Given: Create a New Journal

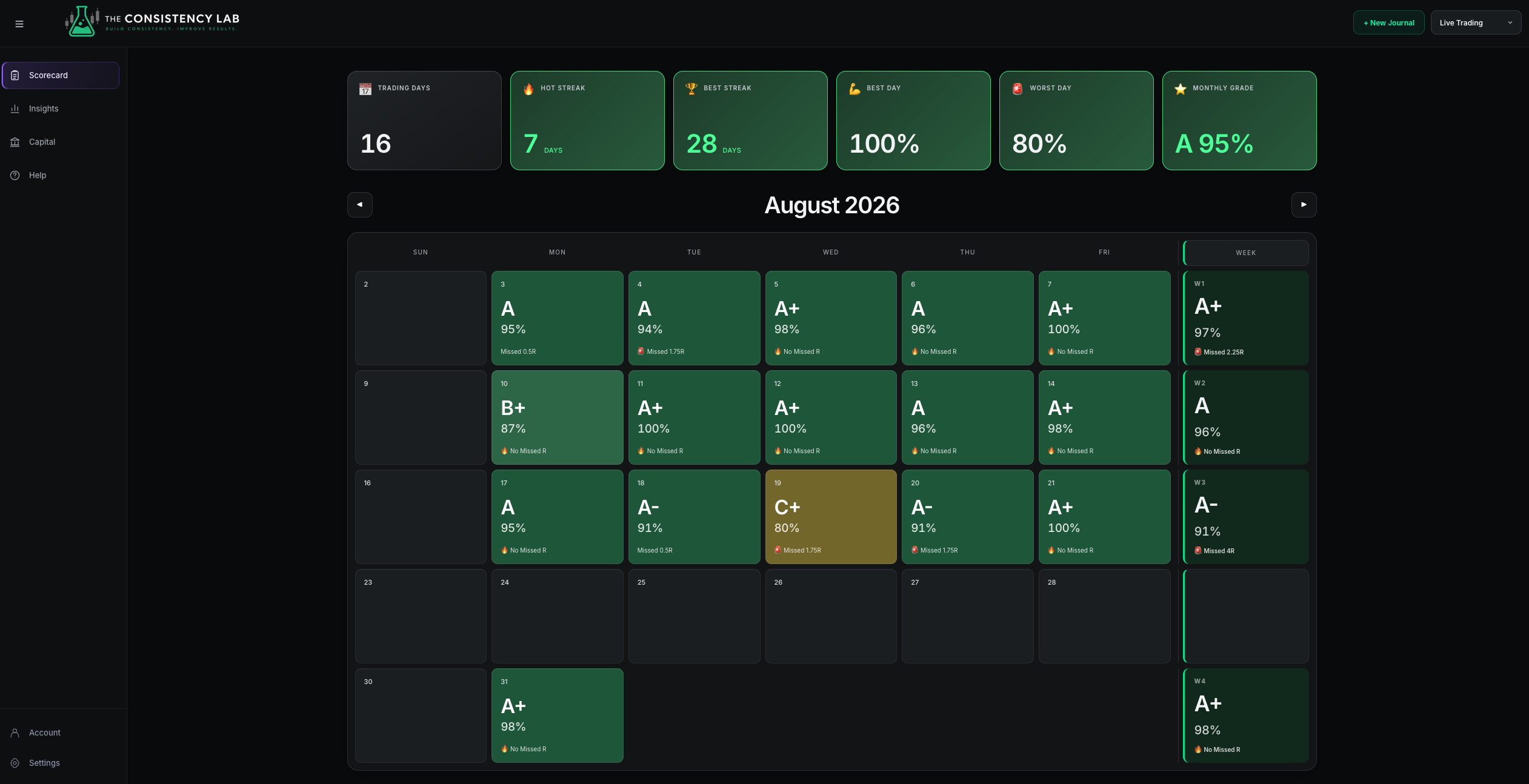Looking at the screenshot, I should coord(1388,22).
